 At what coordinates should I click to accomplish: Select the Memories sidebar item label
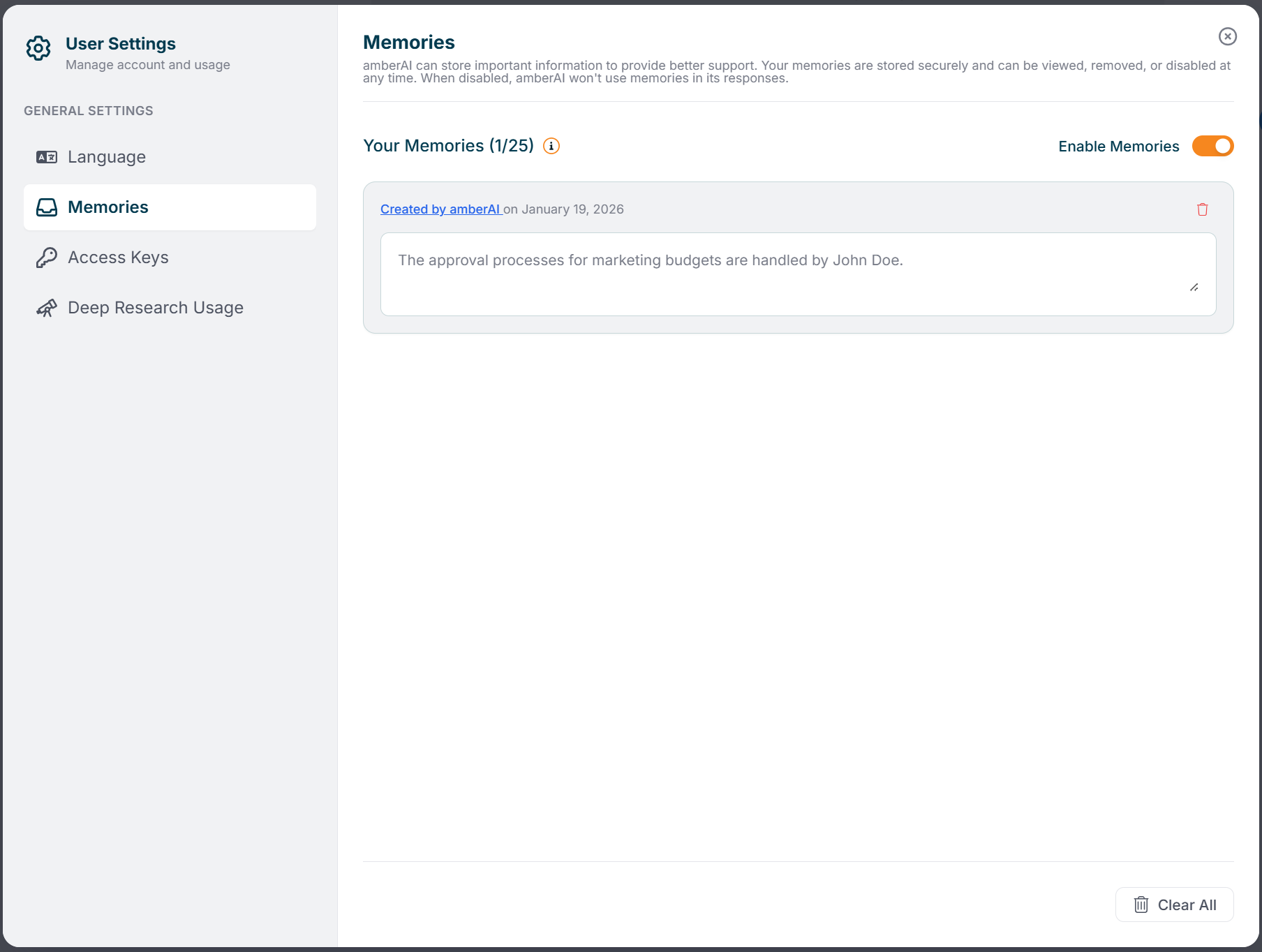click(108, 207)
